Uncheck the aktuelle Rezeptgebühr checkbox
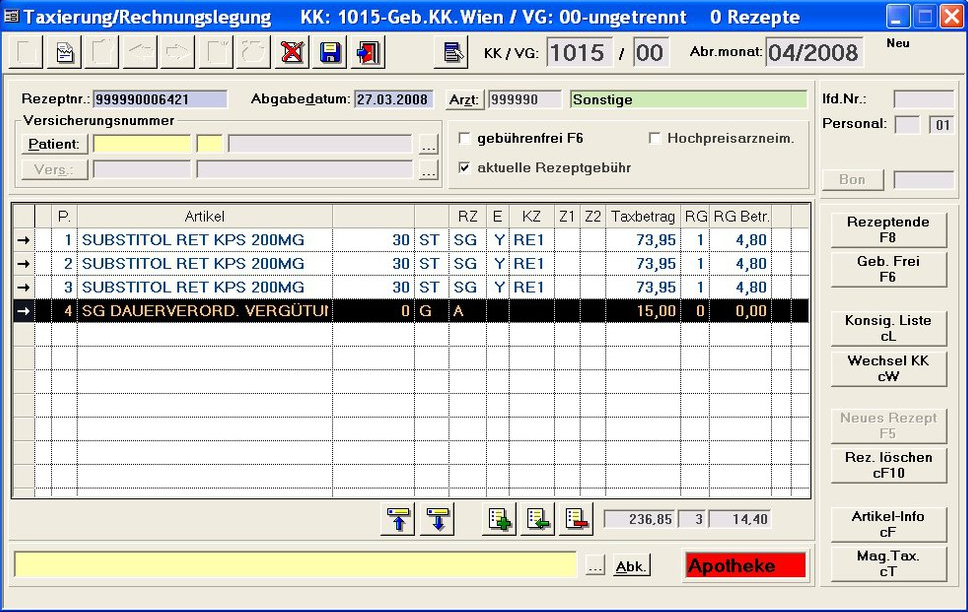 [x=464, y=167]
